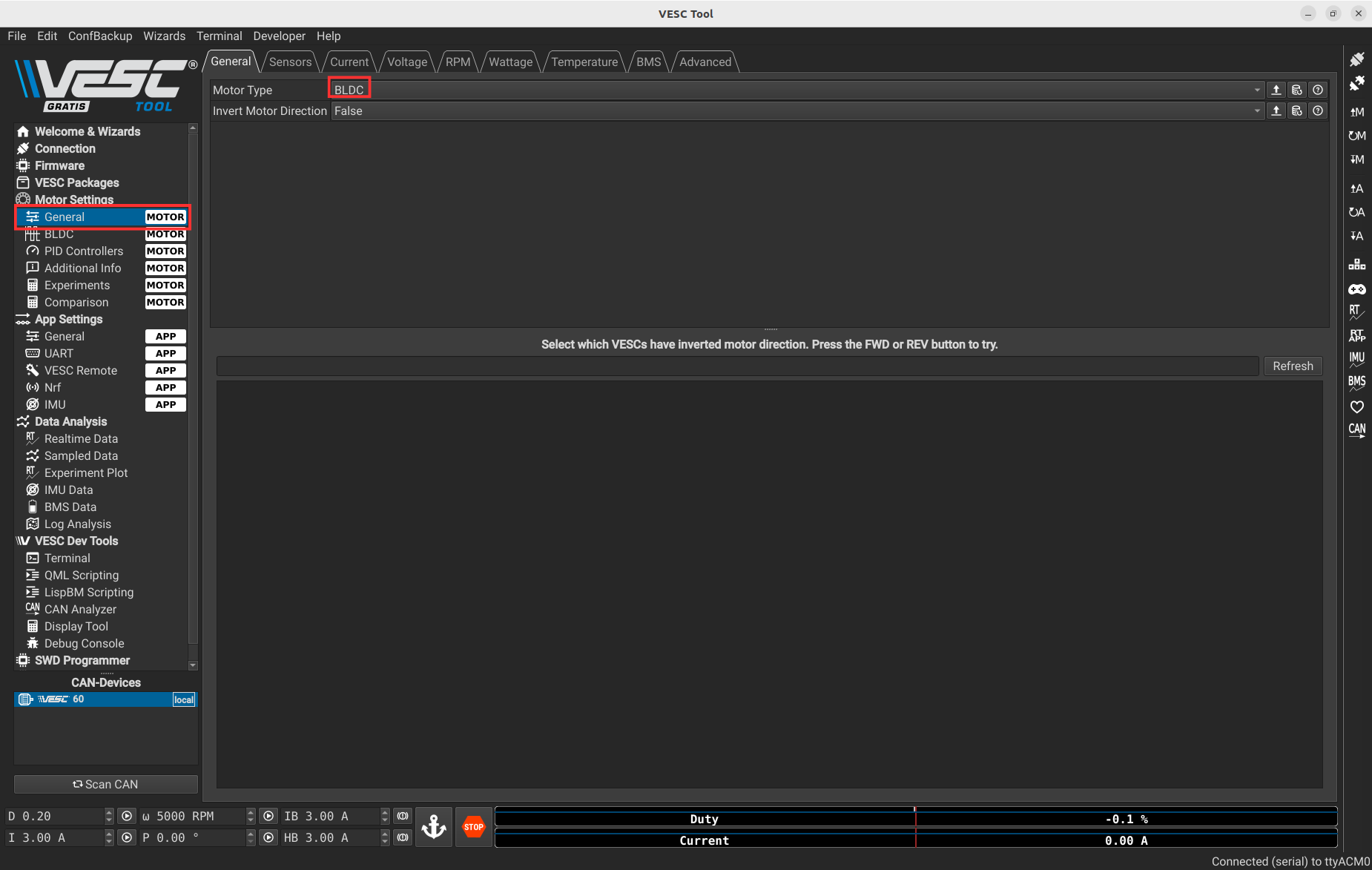Click upload icon on Motor Type row
This screenshot has height=870, width=1372.
point(1276,90)
